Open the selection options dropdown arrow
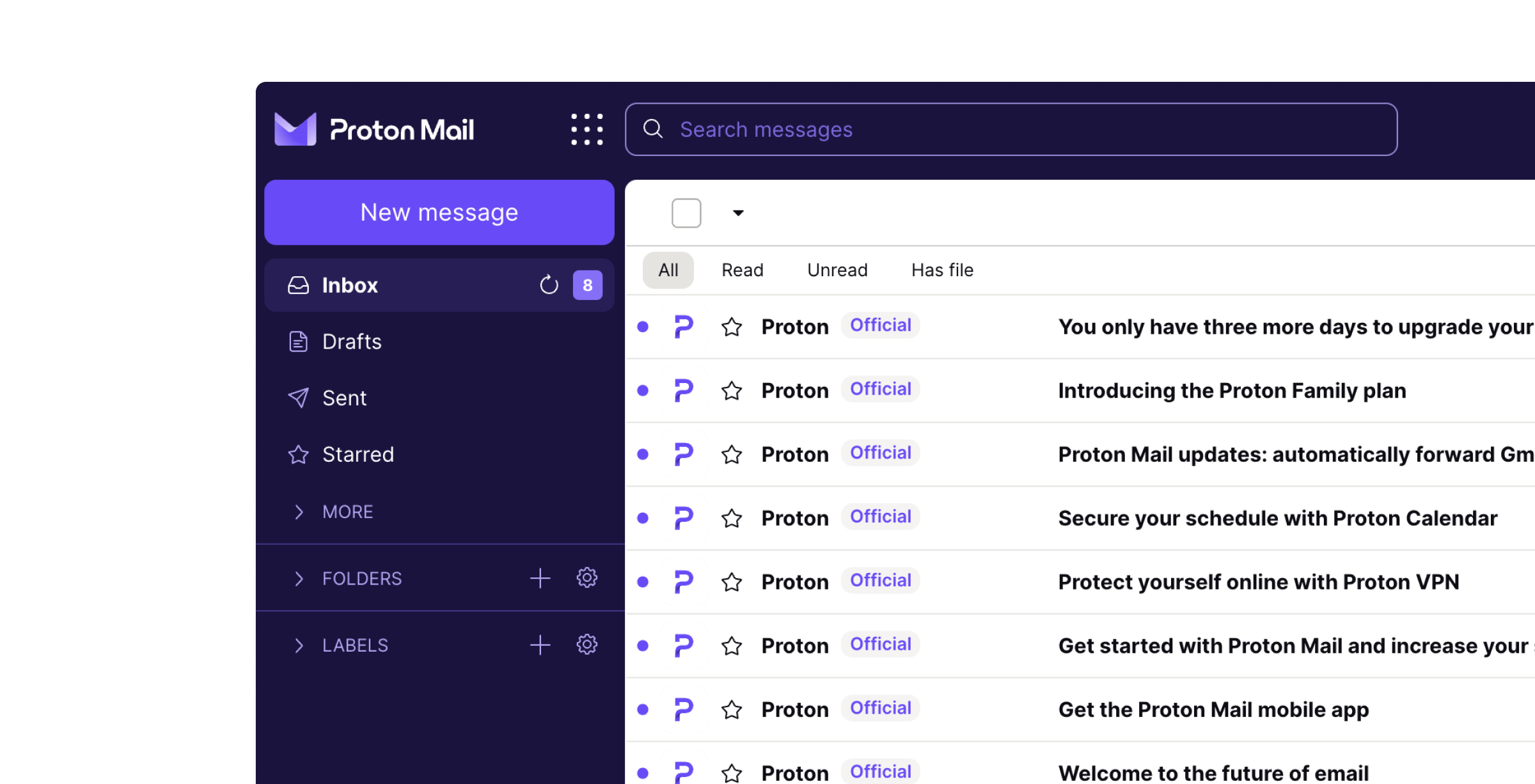Screen dimensions: 1535x784 [738, 213]
